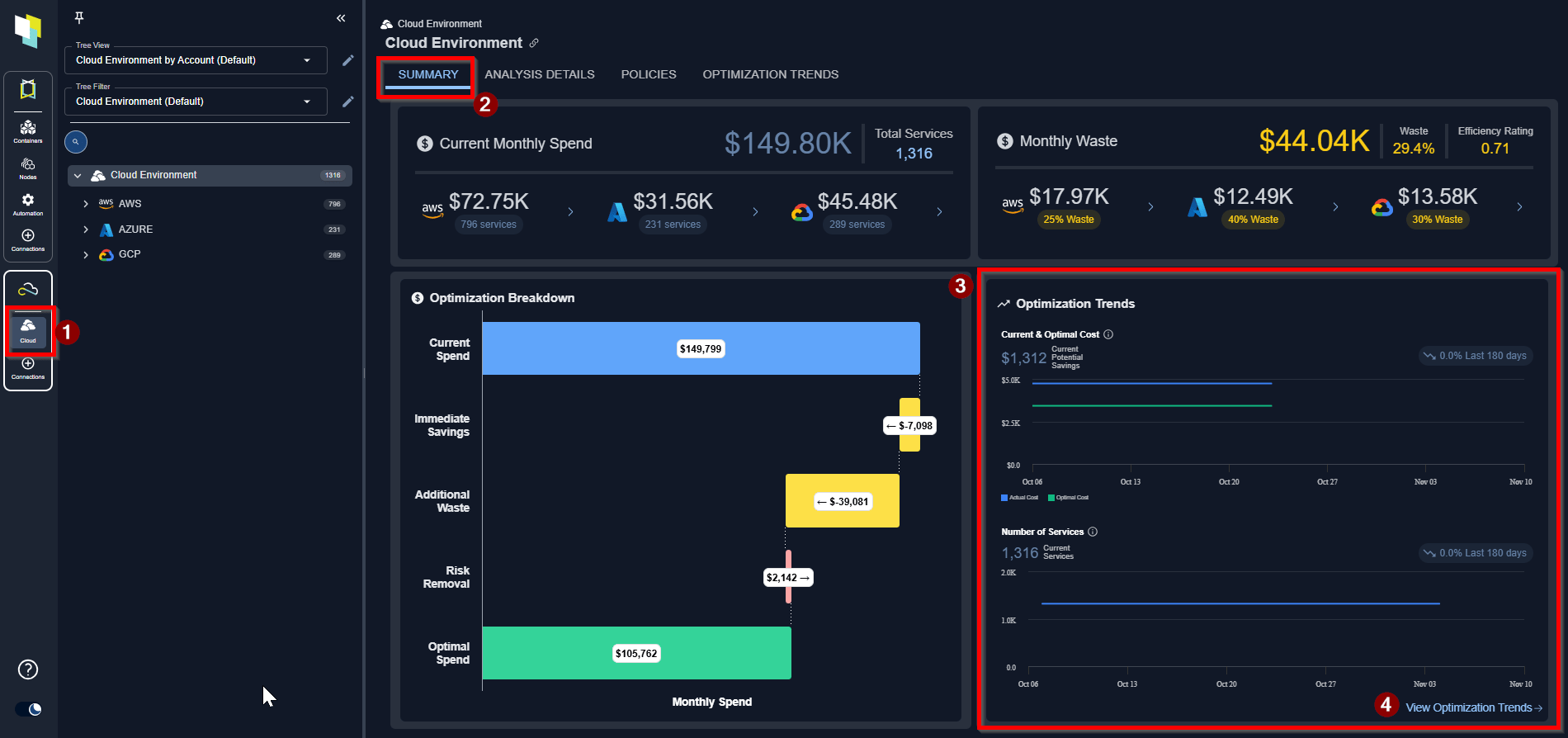The width and height of the screenshot is (1568, 738).
Task: Expand the AZURE tree node
Action: 86,229
